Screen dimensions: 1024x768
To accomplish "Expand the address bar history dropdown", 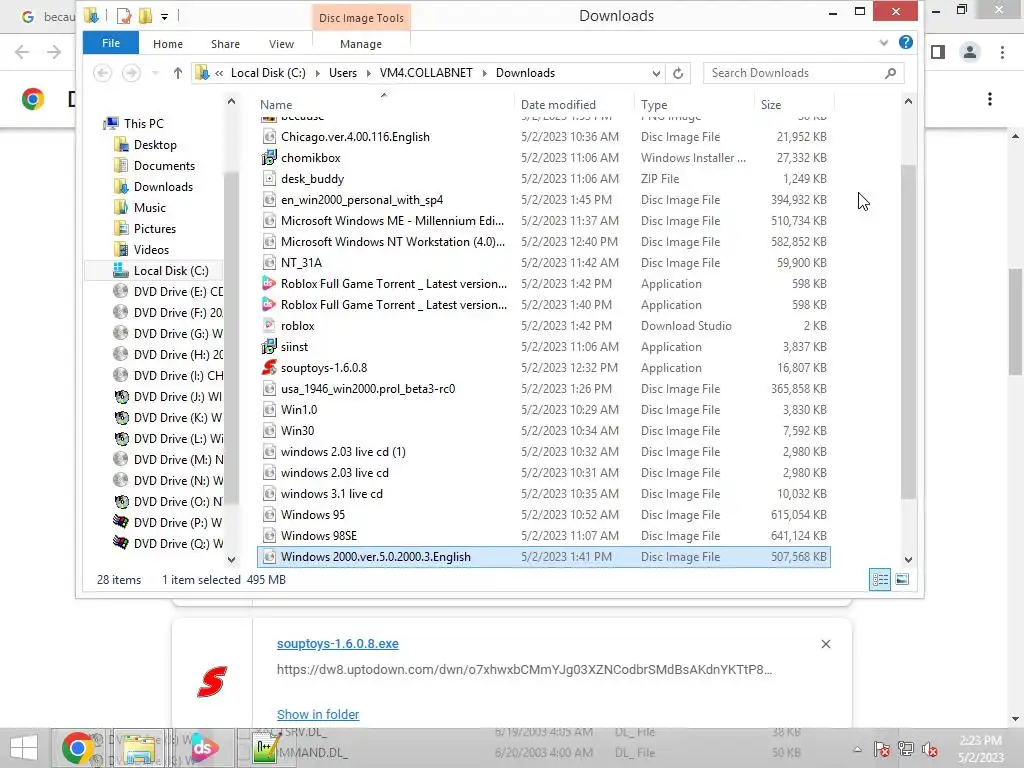I will pos(656,73).
